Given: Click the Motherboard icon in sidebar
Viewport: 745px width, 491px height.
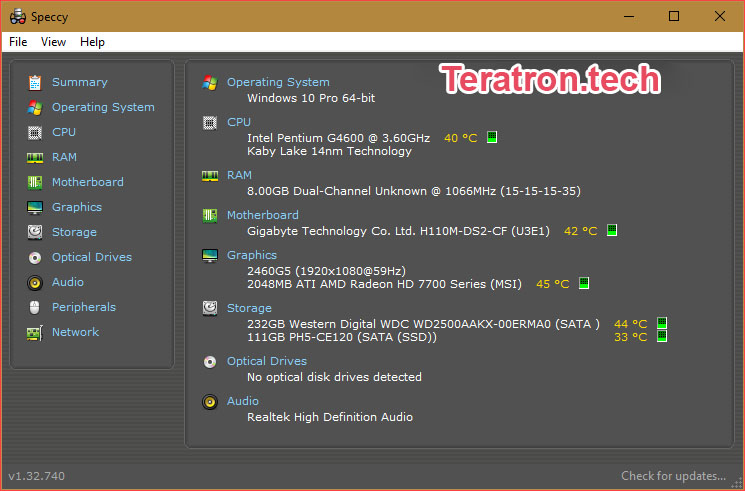Looking at the screenshot, I should point(35,183).
